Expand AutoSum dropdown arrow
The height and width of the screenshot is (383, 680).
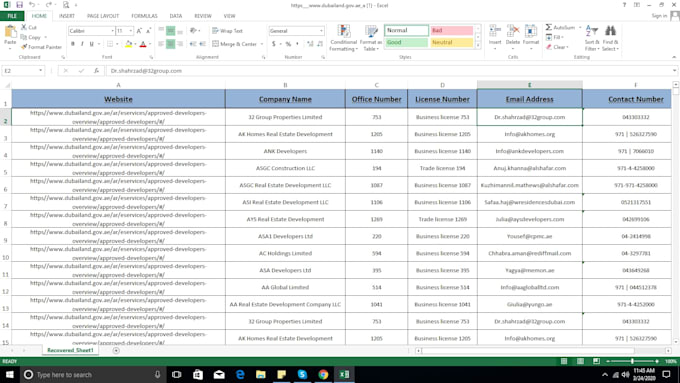coord(580,27)
